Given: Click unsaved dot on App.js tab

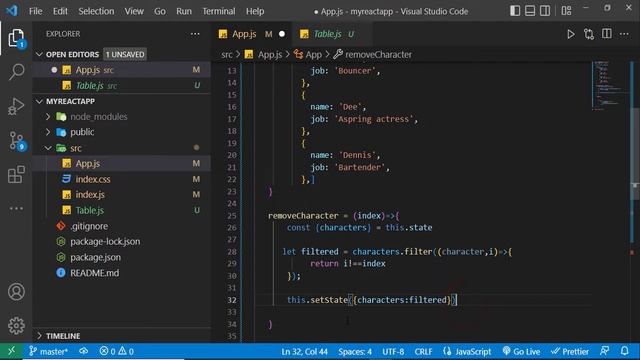Looking at the screenshot, I should (x=282, y=34).
